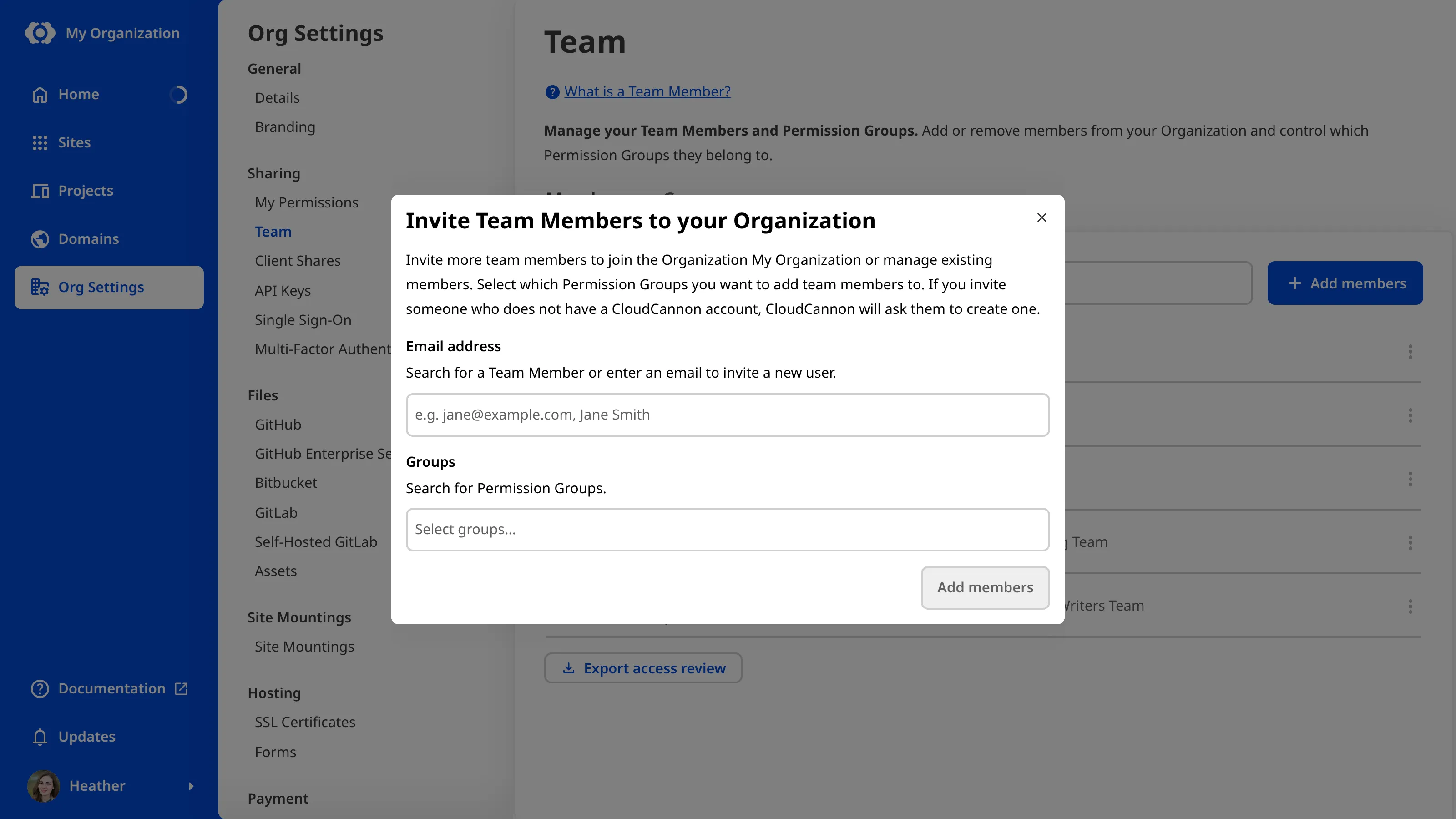Open the options menu for Writers Team row
1456x819 pixels.
(1410, 606)
